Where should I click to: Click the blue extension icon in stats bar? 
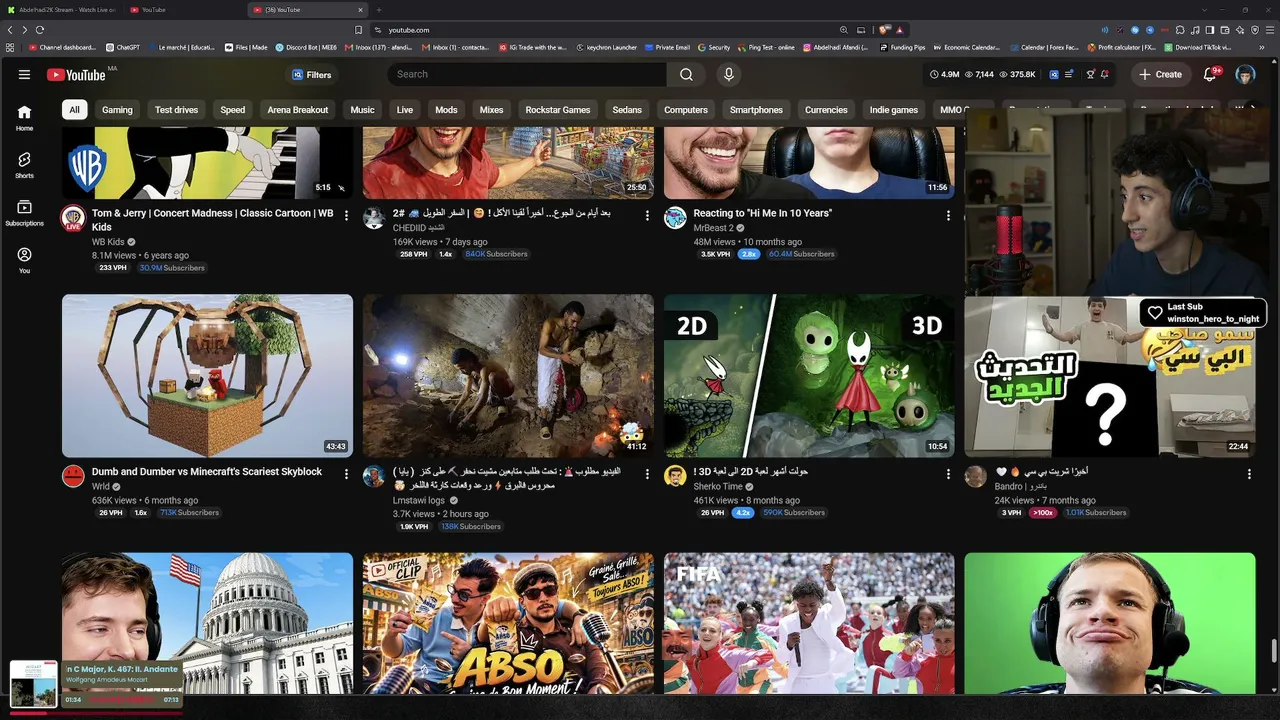tap(1054, 74)
